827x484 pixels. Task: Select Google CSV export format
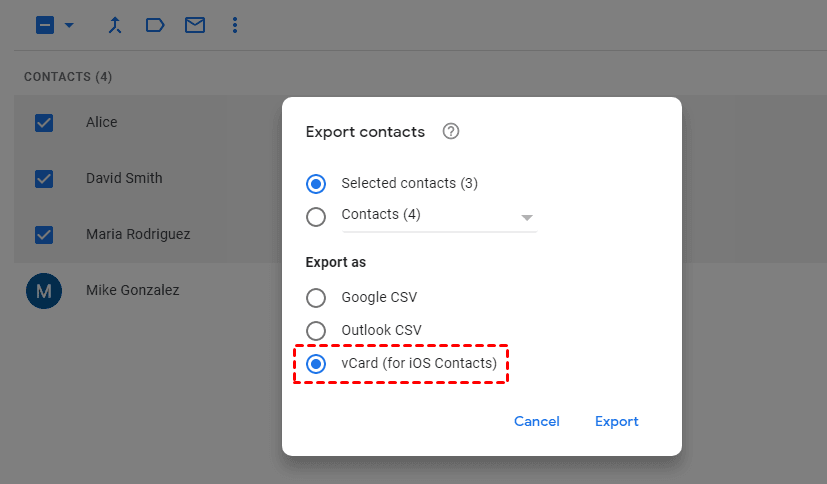point(316,298)
